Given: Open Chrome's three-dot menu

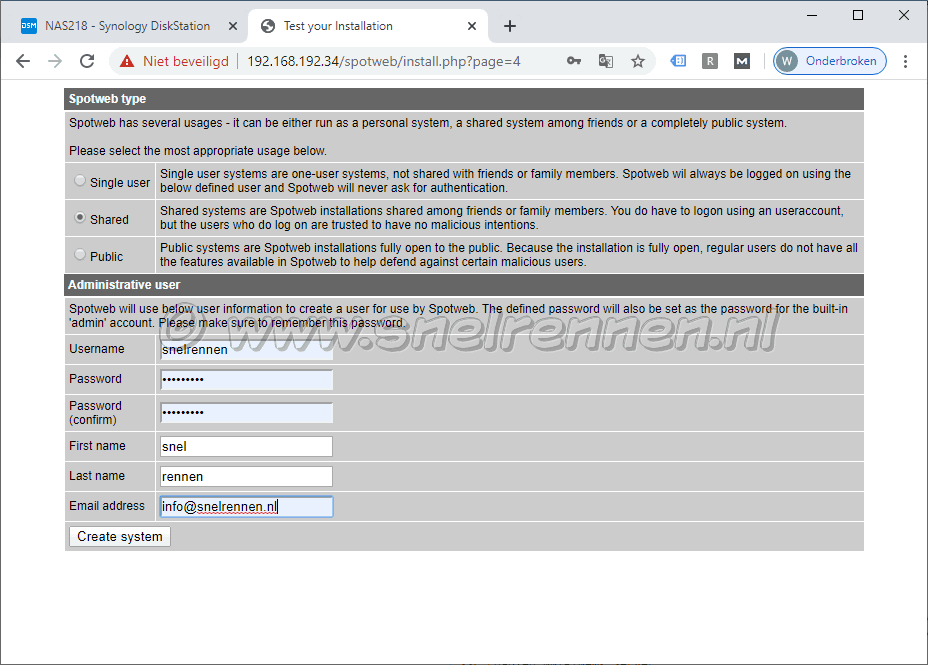Looking at the screenshot, I should coord(905,61).
